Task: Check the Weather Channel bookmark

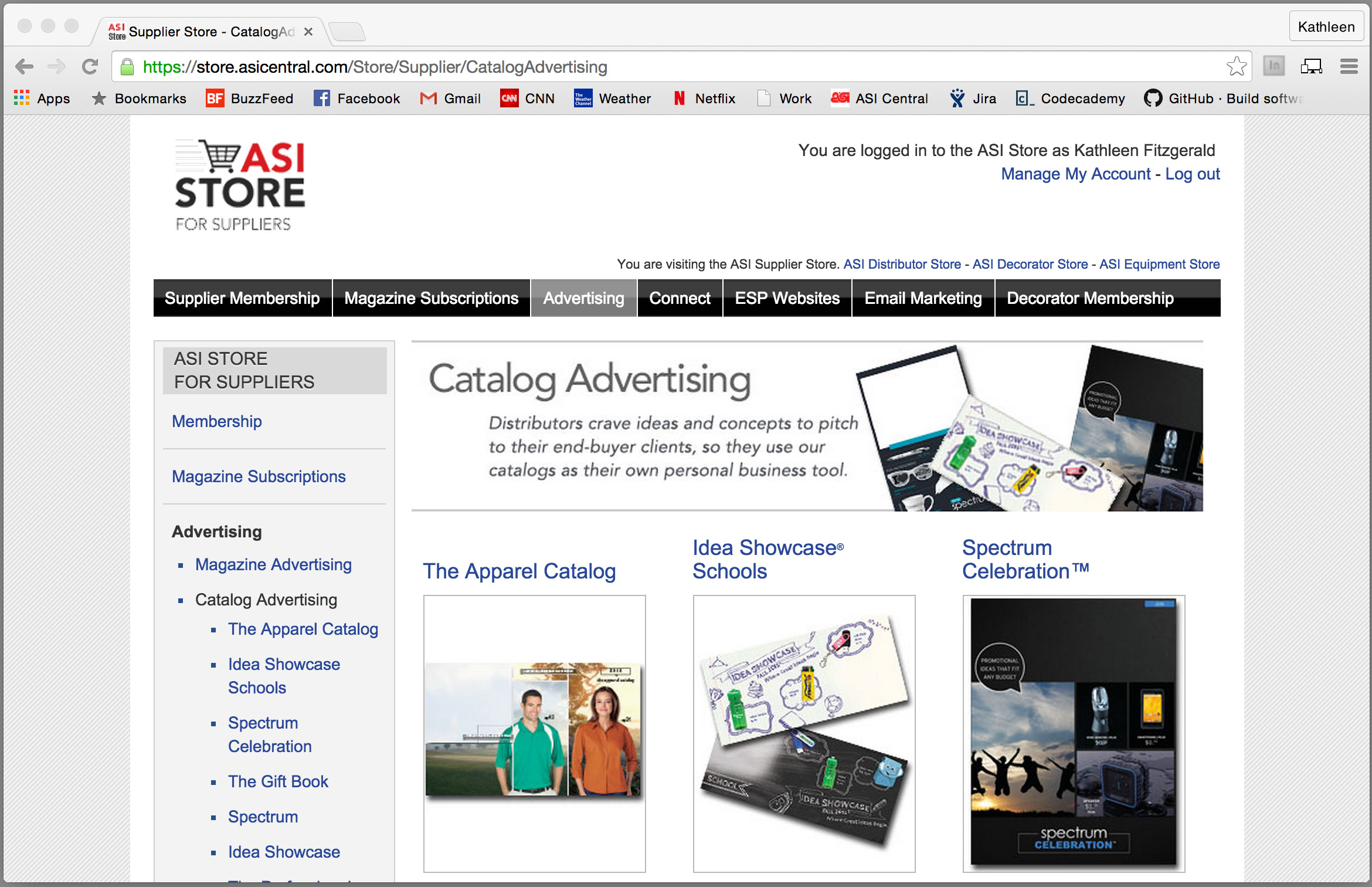Action: (x=612, y=98)
